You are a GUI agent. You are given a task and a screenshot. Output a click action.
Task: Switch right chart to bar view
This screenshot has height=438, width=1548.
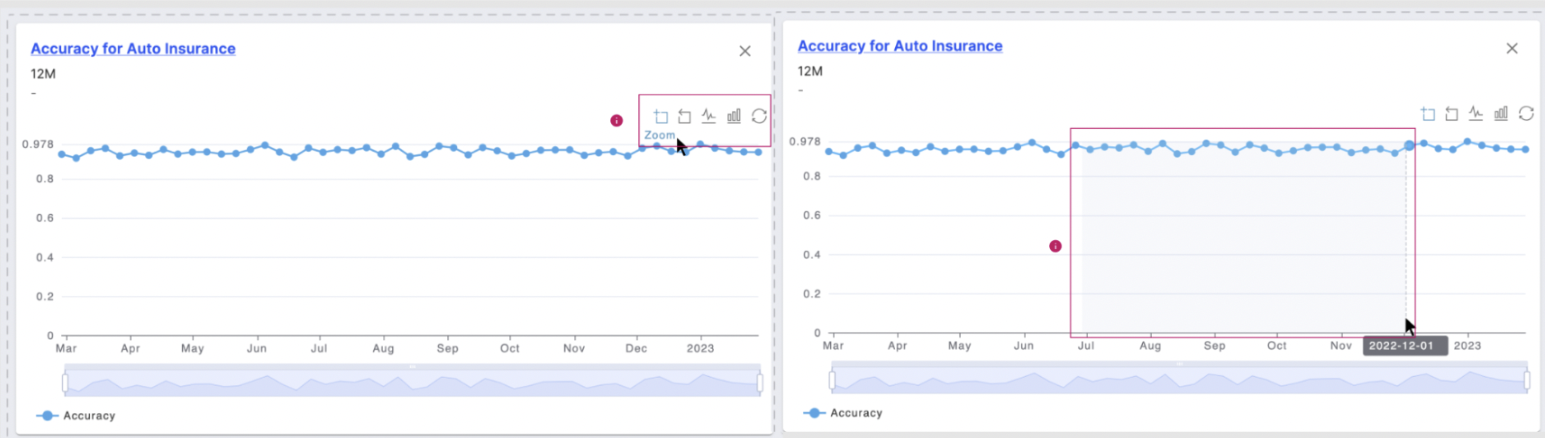tap(1501, 113)
